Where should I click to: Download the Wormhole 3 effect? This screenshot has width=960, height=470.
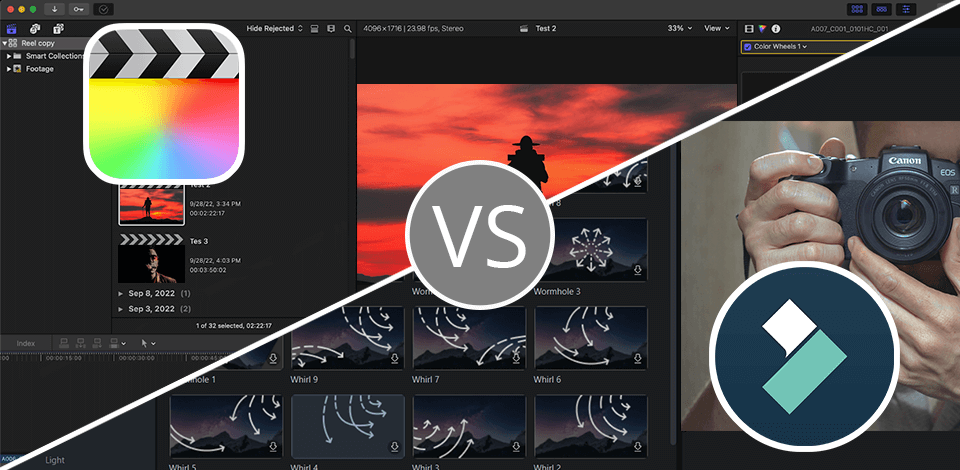pyautogui.click(x=637, y=270)
